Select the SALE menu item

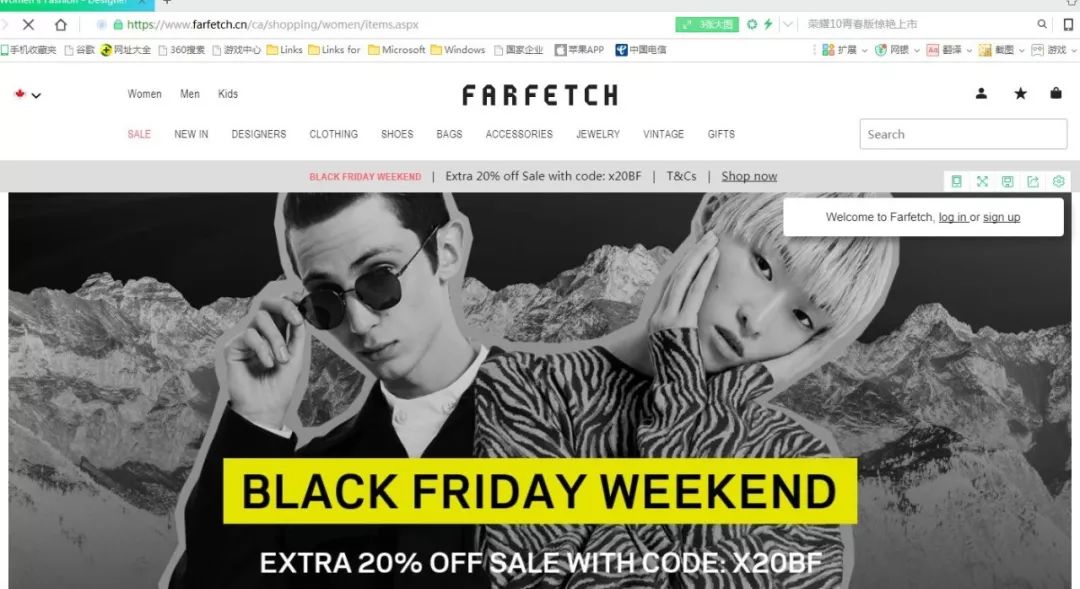pos(138,134)
